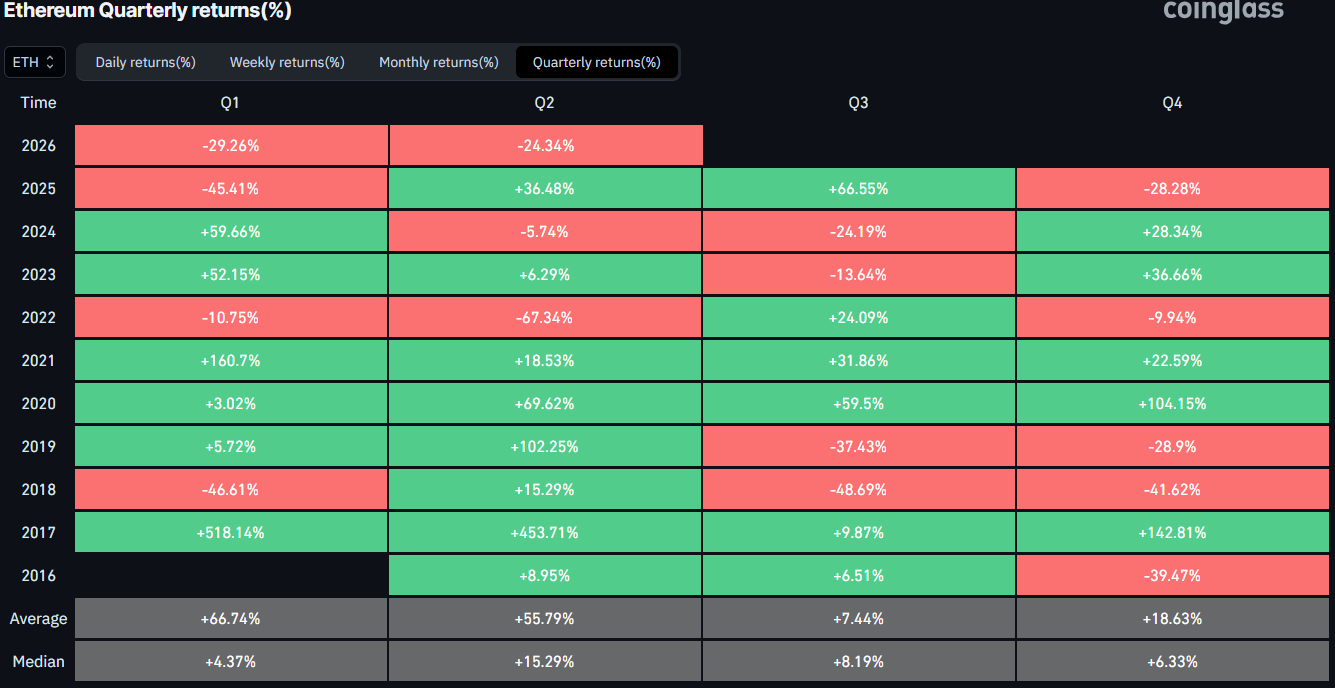Click the 2020 Q4 cell showing +104.15%
1335x688 pixels.
click(x=1173, y=404)
